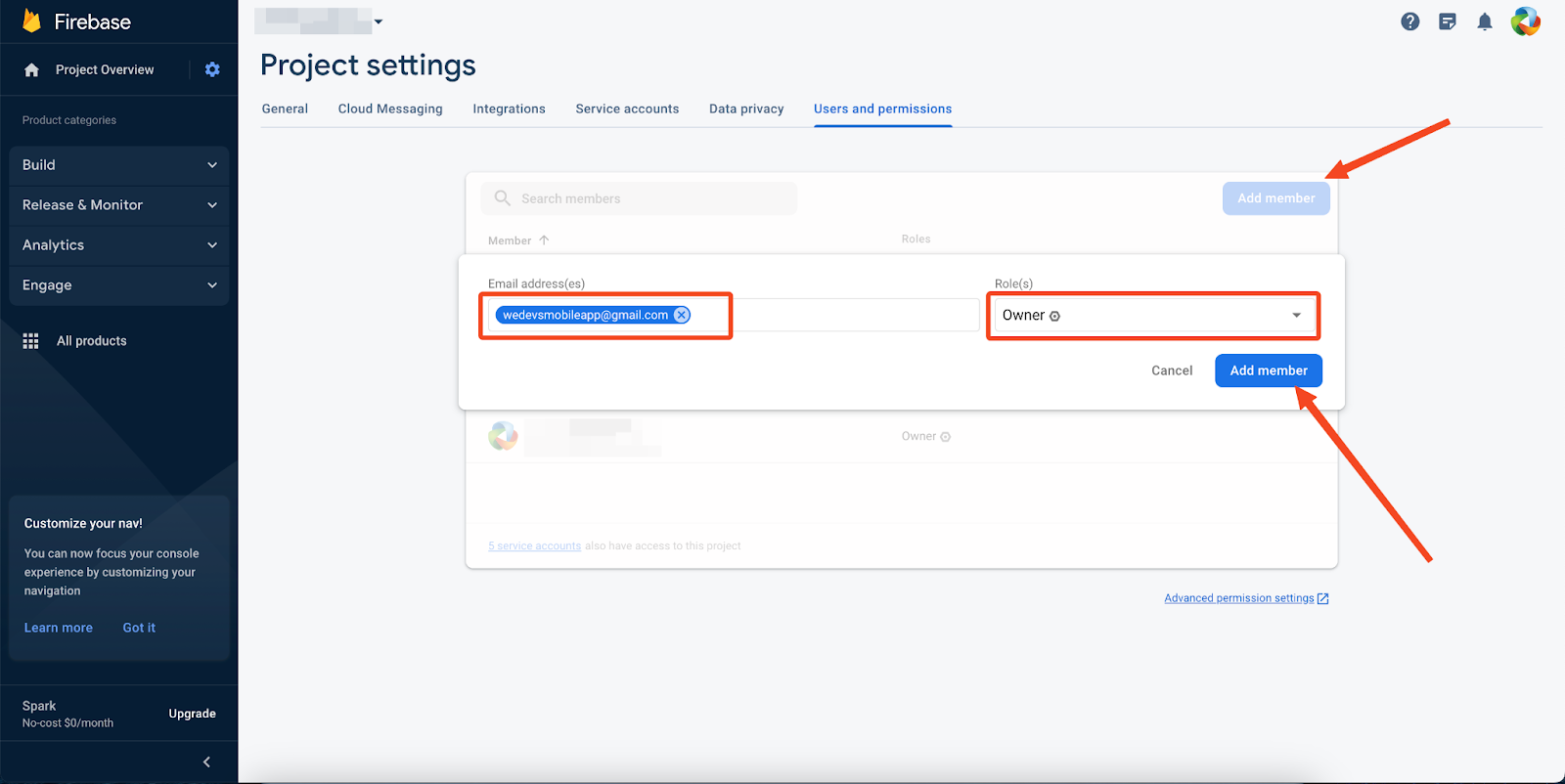Open the project settings gear icon
Image resolution: width=1565 pixels, height=784 pixels.
click(x=212, y=69)
